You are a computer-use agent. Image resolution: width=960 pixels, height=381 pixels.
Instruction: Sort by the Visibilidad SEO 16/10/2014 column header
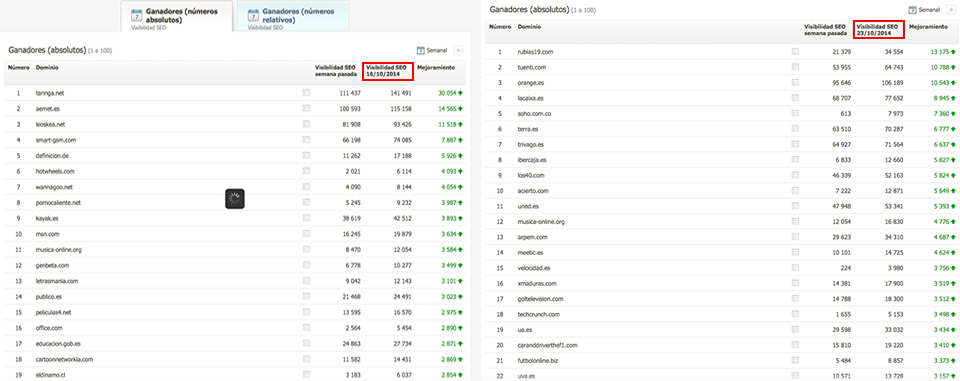[388, 70]
